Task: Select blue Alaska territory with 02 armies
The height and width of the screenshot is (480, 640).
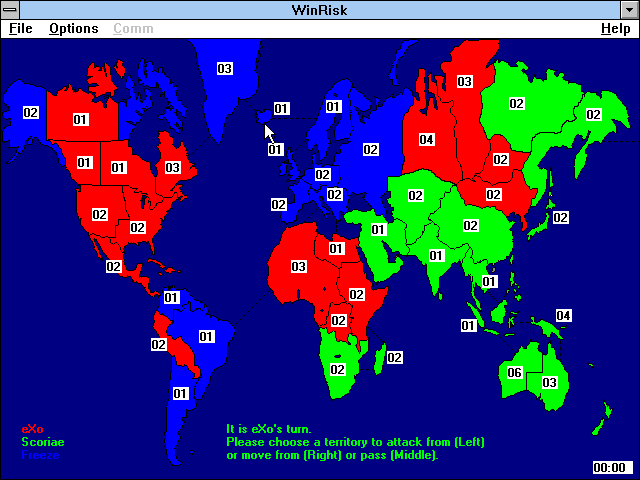Action: pos(31,113)
